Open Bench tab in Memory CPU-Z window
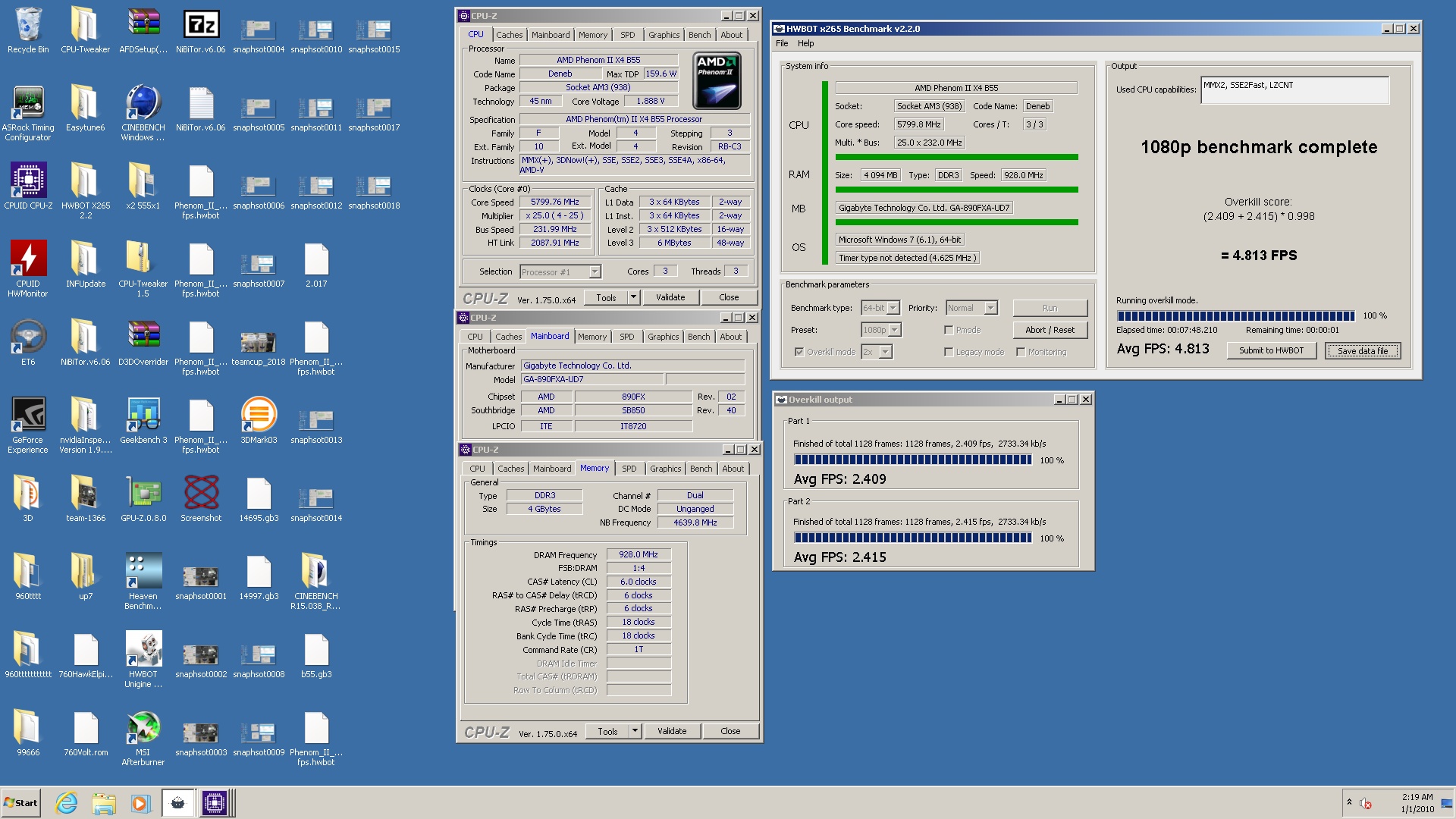1456x819 pixels. coord(701,469)
